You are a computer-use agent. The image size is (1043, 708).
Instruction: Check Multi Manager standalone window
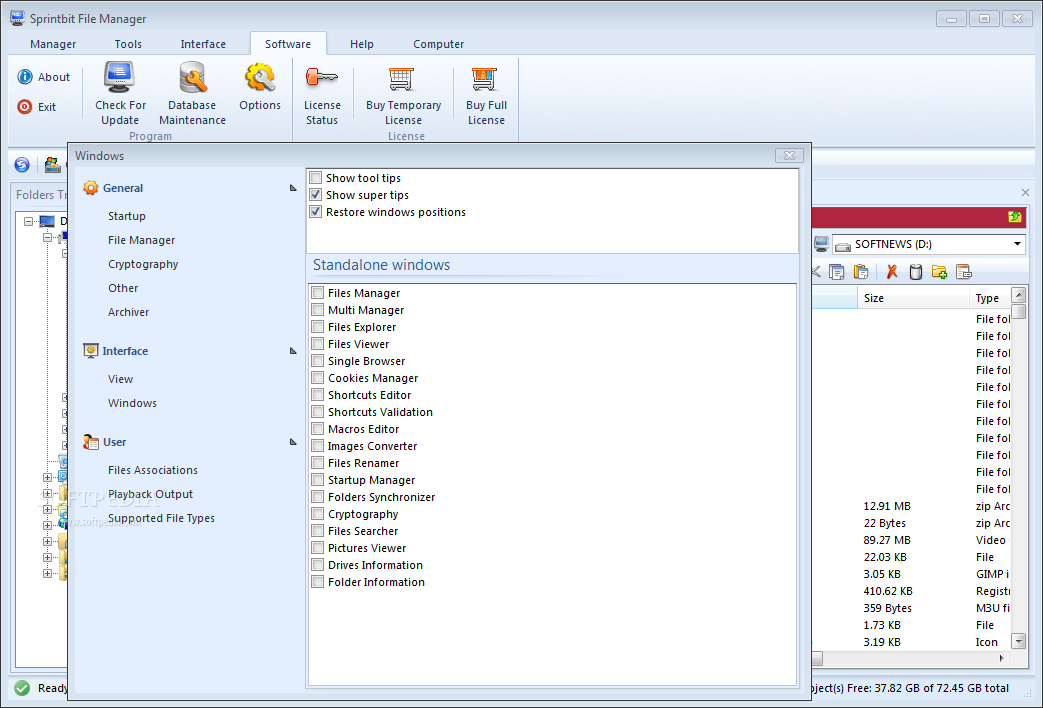318,310
